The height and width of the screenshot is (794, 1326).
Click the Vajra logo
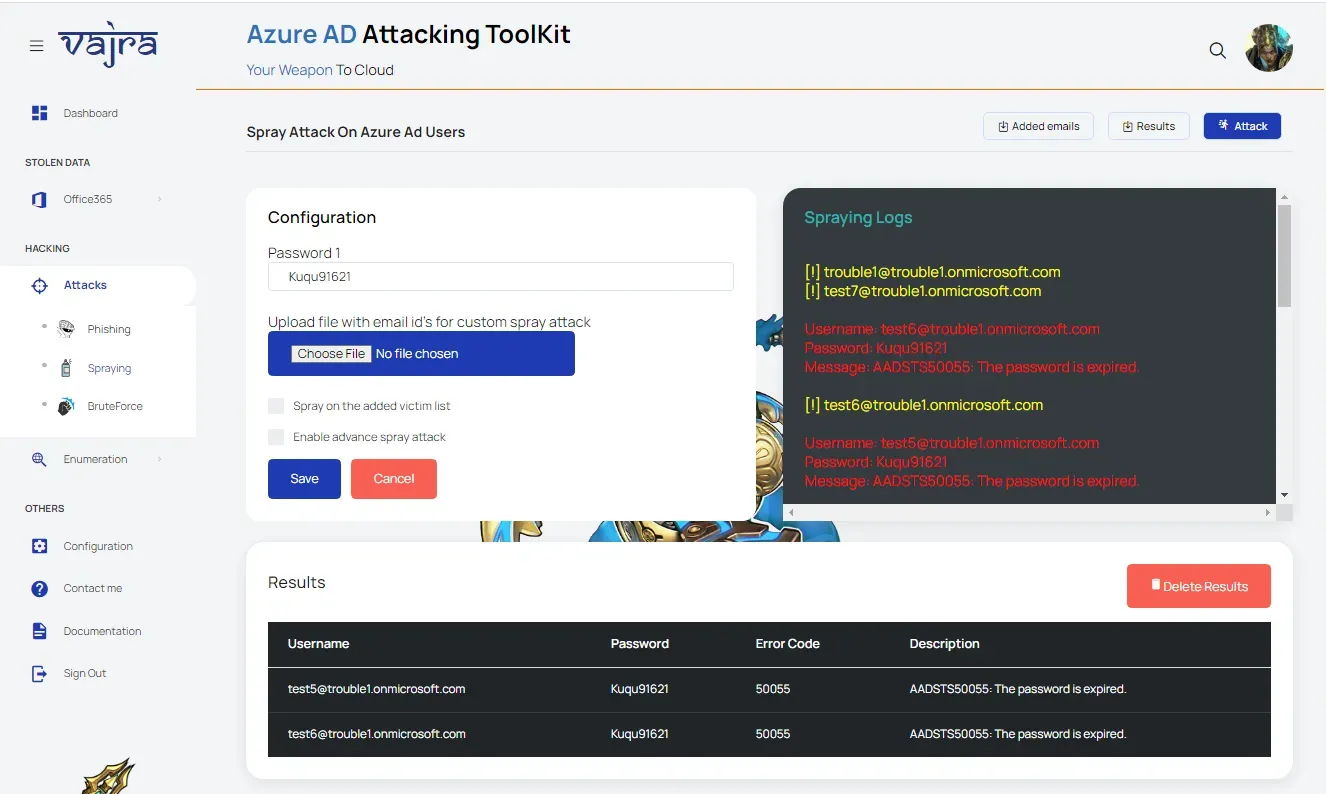pyautogui.click(x=108, y=45)
